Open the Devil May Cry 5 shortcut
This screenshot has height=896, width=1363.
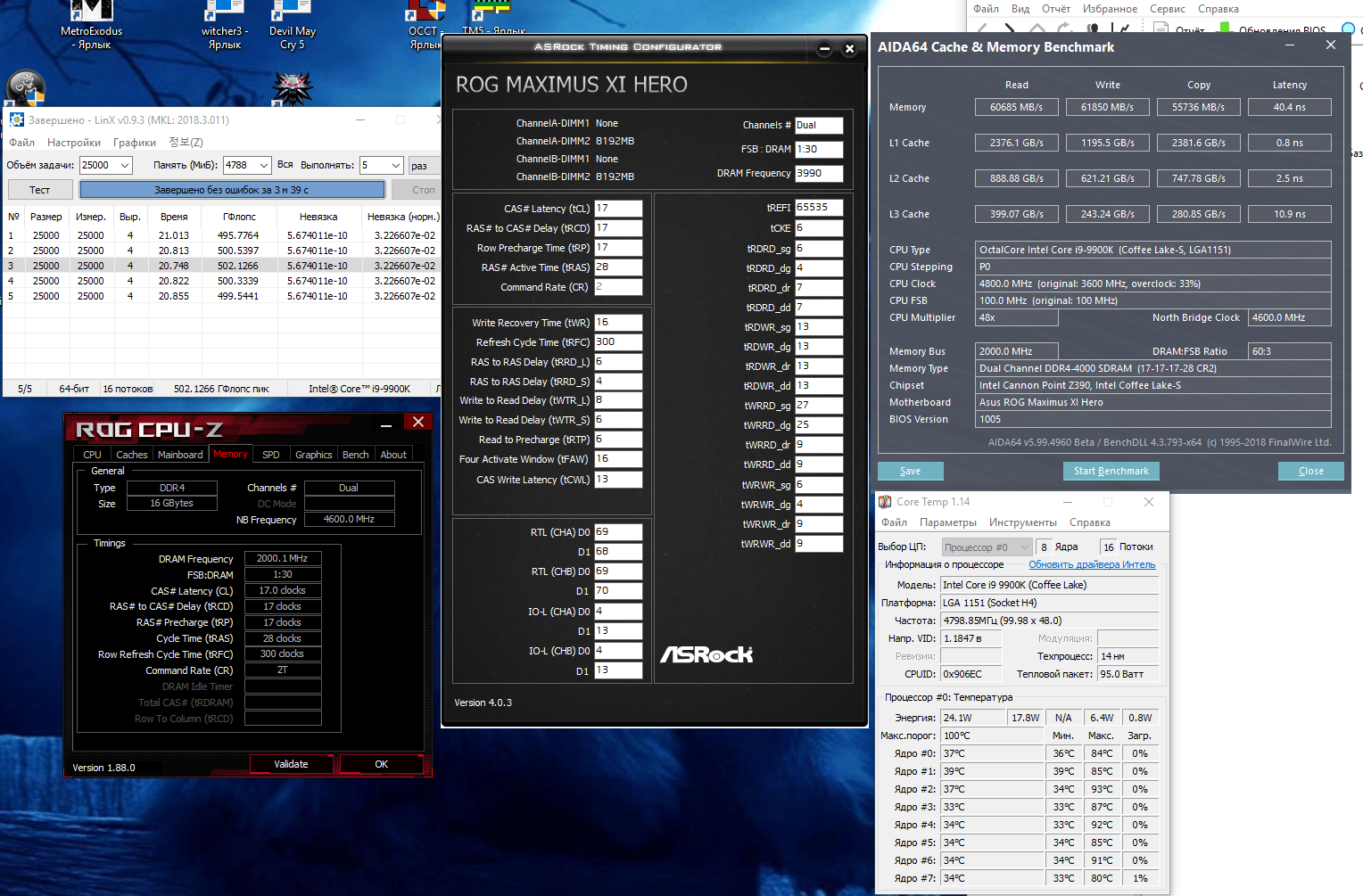point(292,25)
